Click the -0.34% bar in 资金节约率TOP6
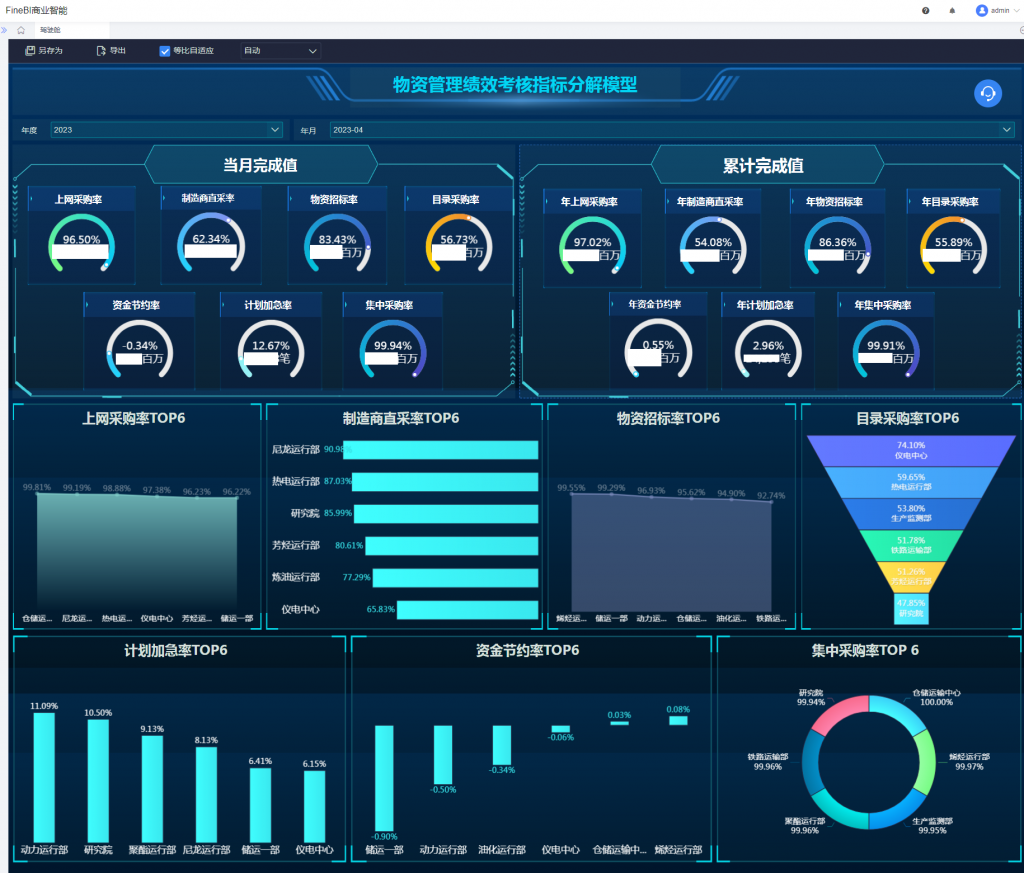 502,745
